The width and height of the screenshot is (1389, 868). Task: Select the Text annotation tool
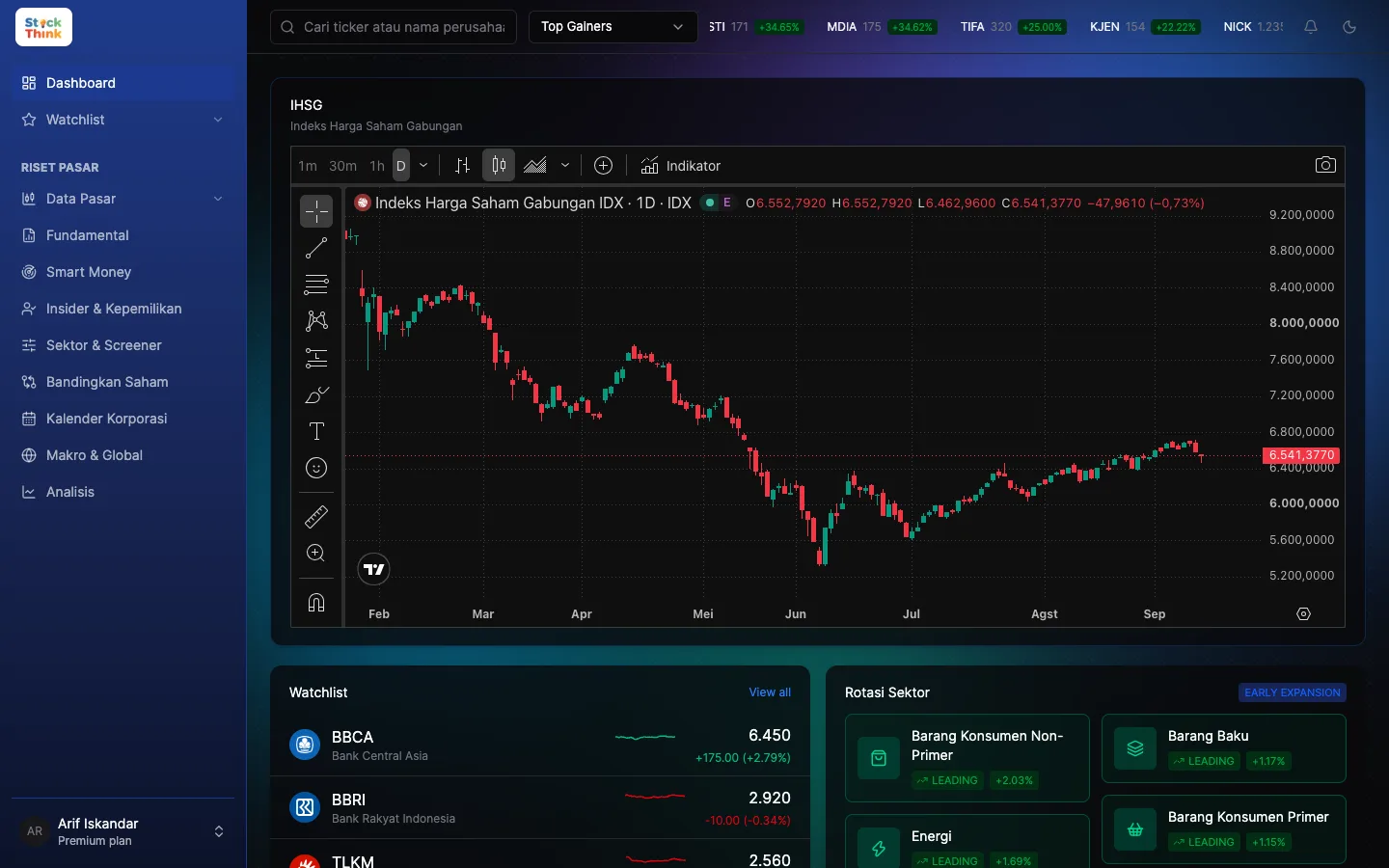click(316, 431)
